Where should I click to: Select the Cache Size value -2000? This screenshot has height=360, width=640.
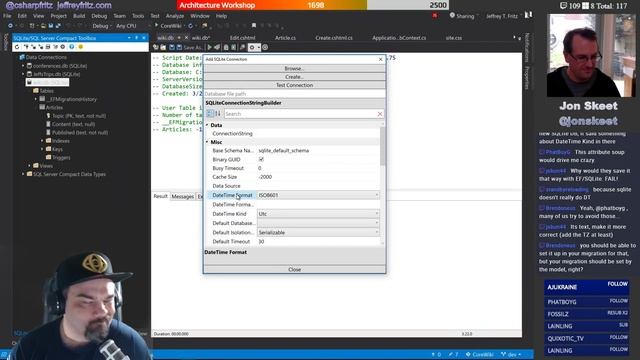pos(265,177)
